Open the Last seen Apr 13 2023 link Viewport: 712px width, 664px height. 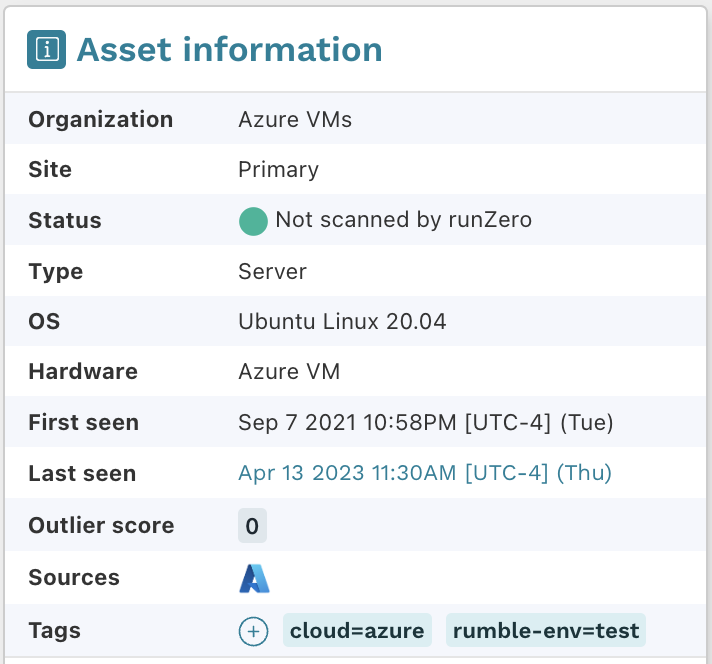425,473
